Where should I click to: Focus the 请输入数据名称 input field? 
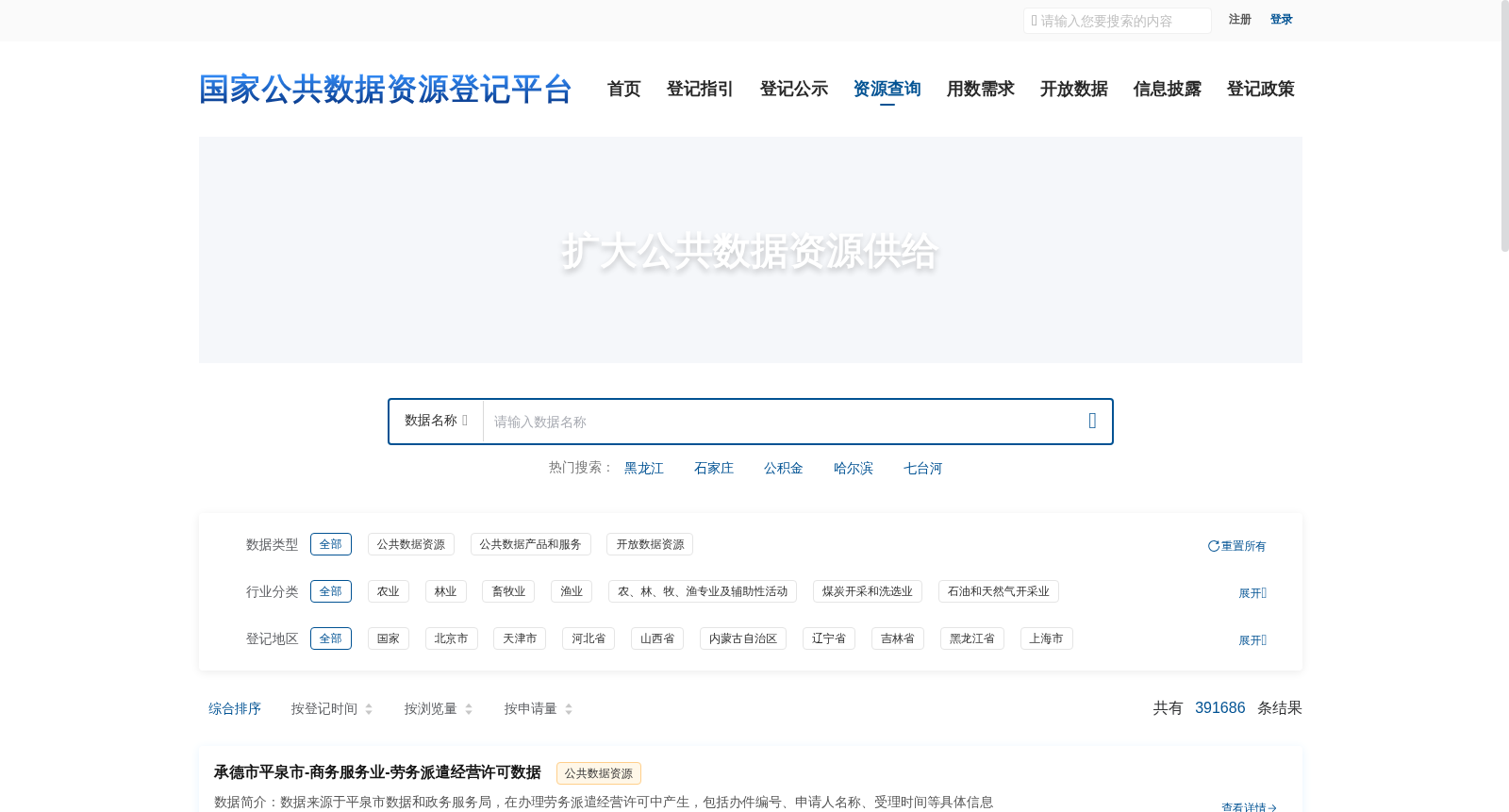click(780, 422)
